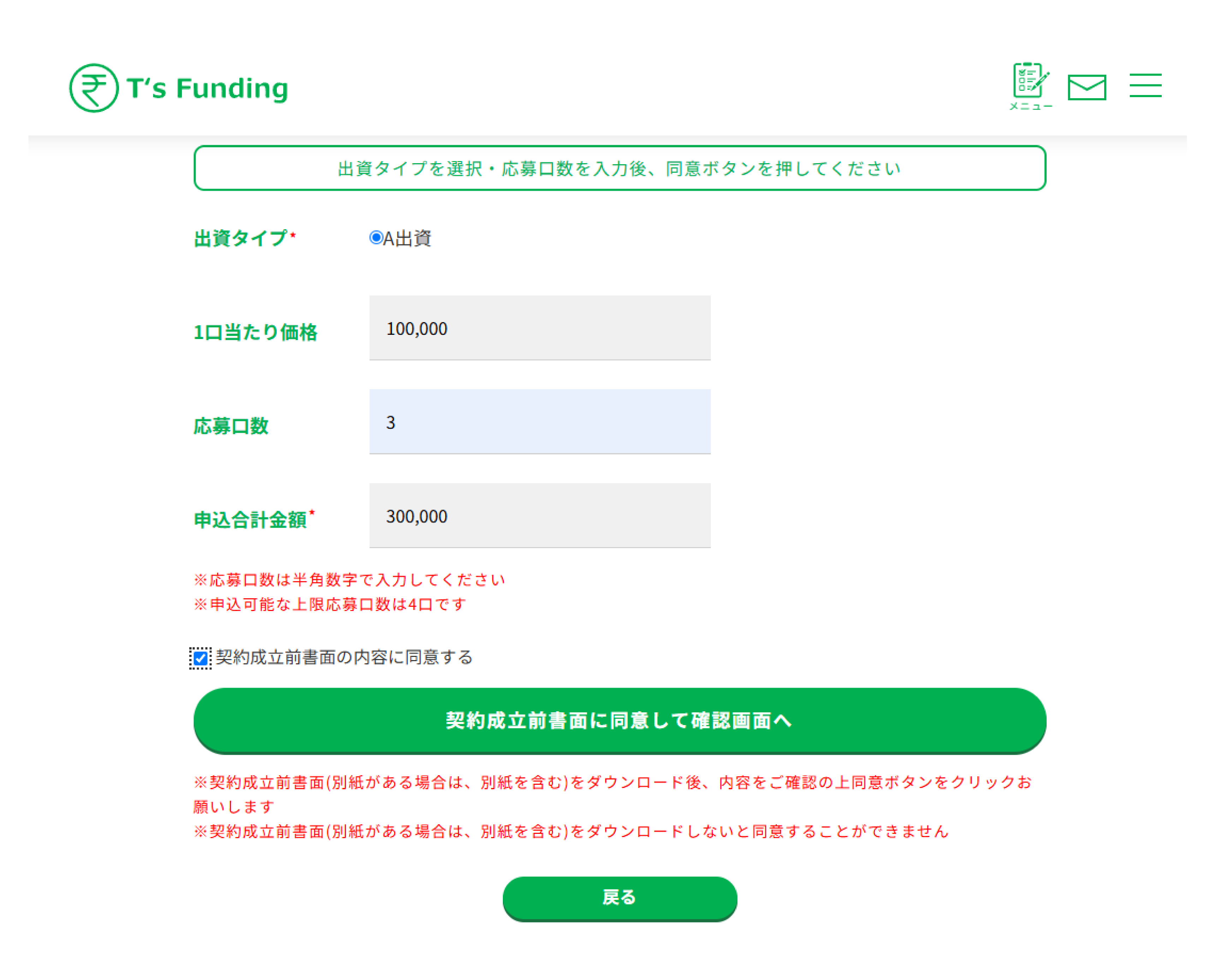The height and width of the screenshot is (967, 1232).
Task: Click the 契約成立前書面の内容に同意する label text
Action: click(344, 657)
